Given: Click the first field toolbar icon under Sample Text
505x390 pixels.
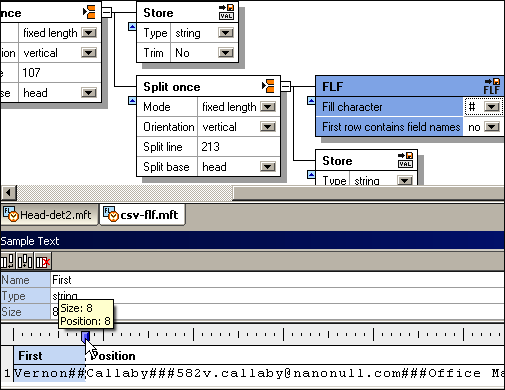Looking at the screenshot, I should (7, 262).
